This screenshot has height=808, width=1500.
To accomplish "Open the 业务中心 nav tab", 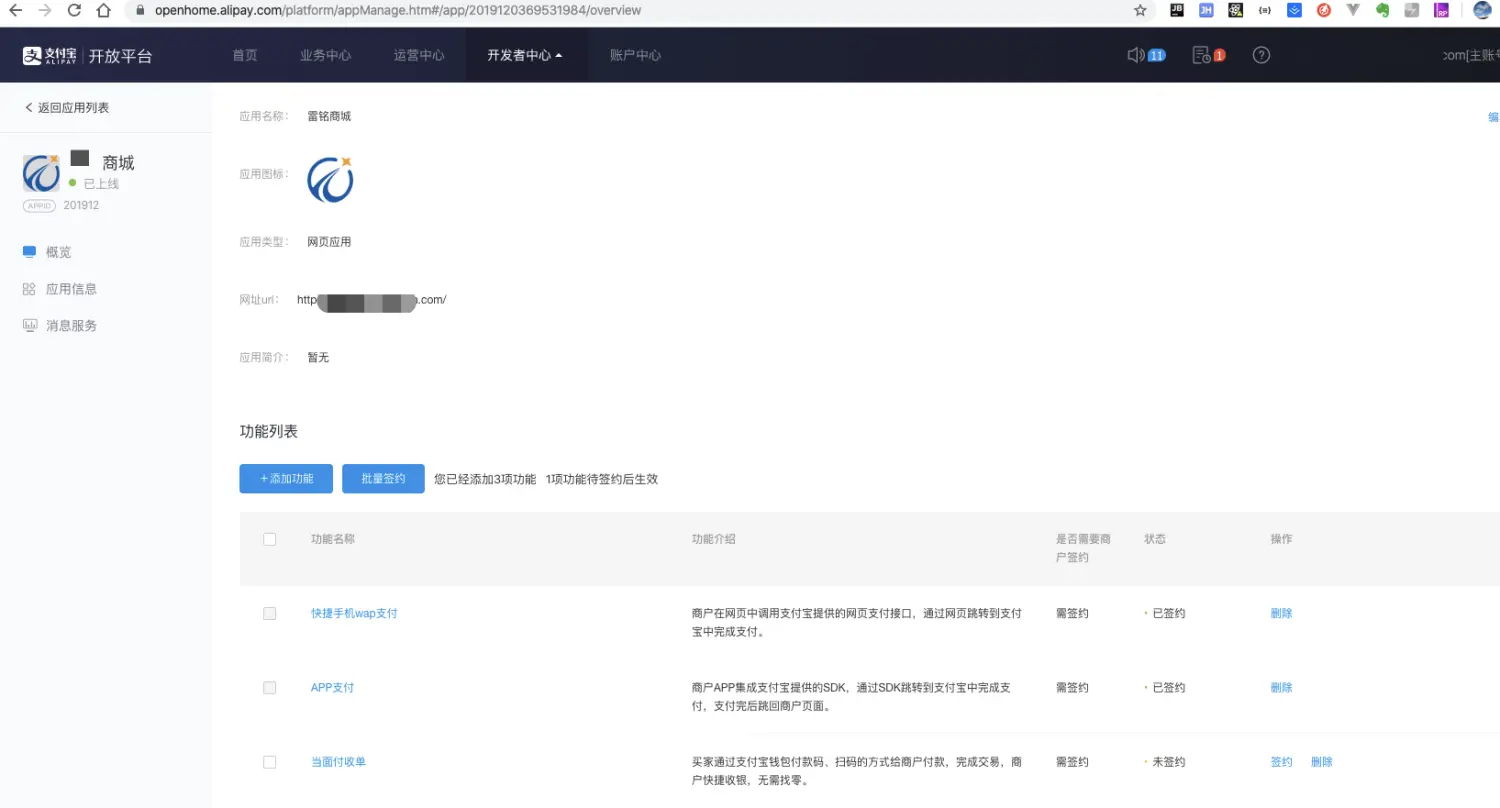I will tap(326, 55).
